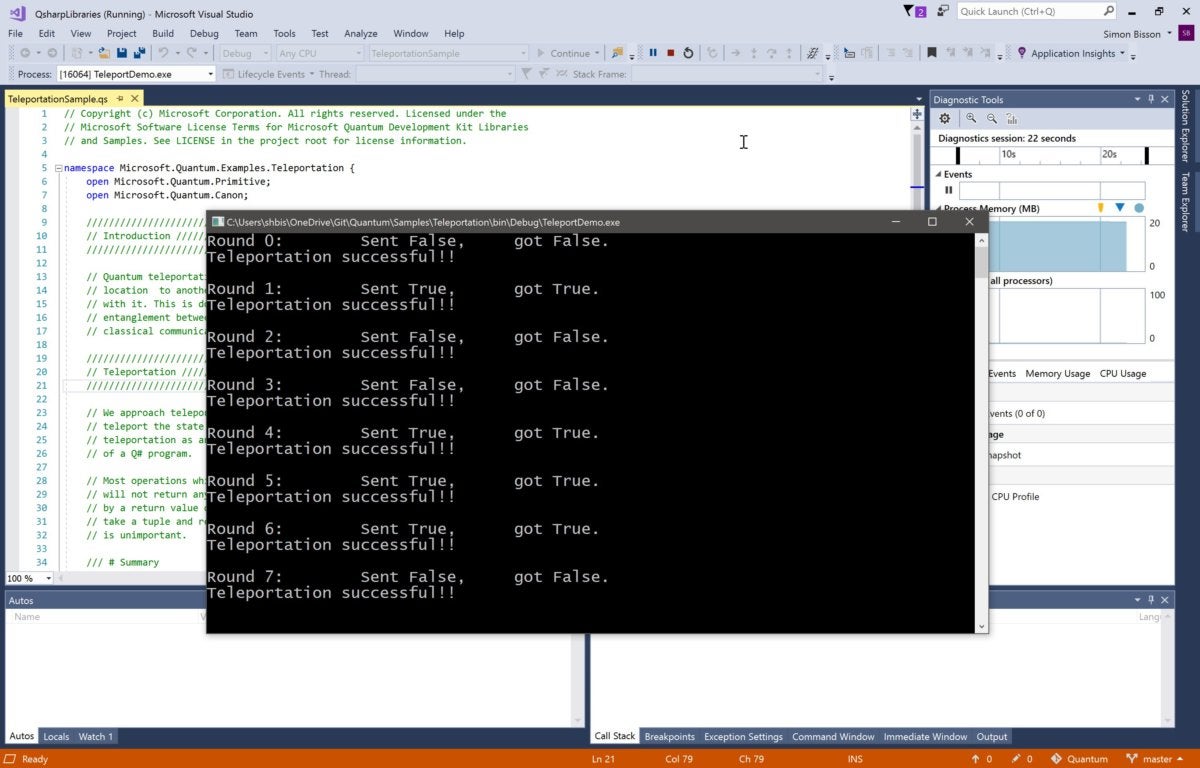
Task: Click the 10s mark on diagnostics timeline
Action: [x=1009, y=155]
